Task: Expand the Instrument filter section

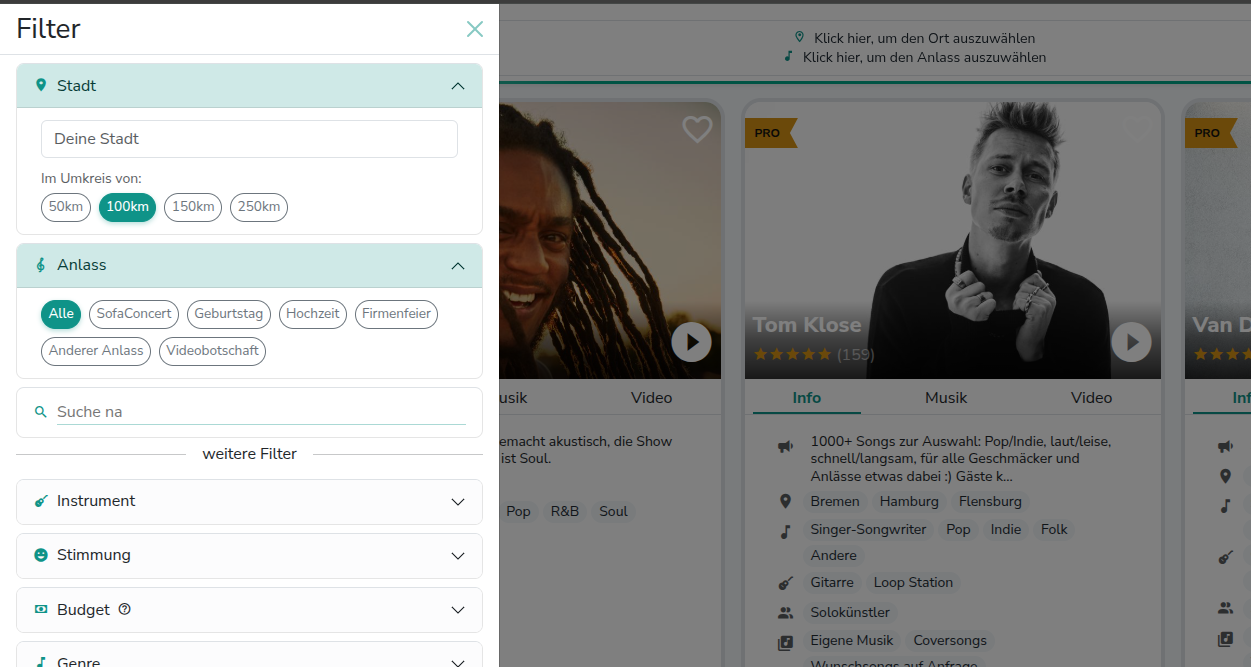Action: [x=249, y=502]
